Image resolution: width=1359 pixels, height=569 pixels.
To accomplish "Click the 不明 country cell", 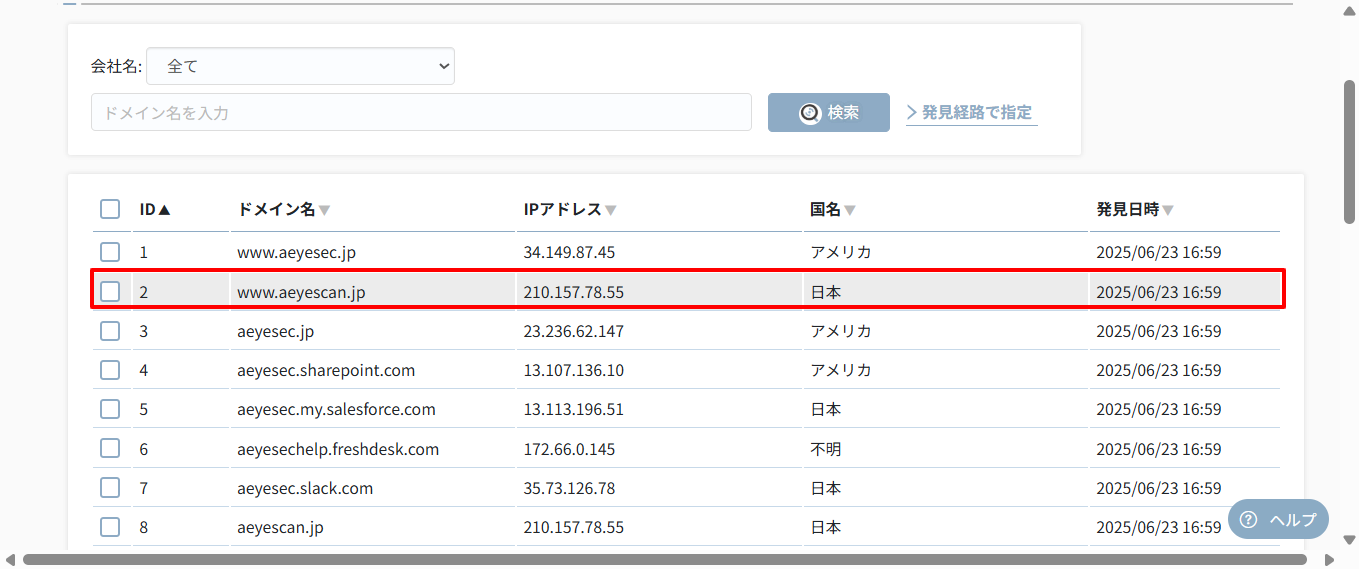I will pyautogui.click(x=825, y=449).
